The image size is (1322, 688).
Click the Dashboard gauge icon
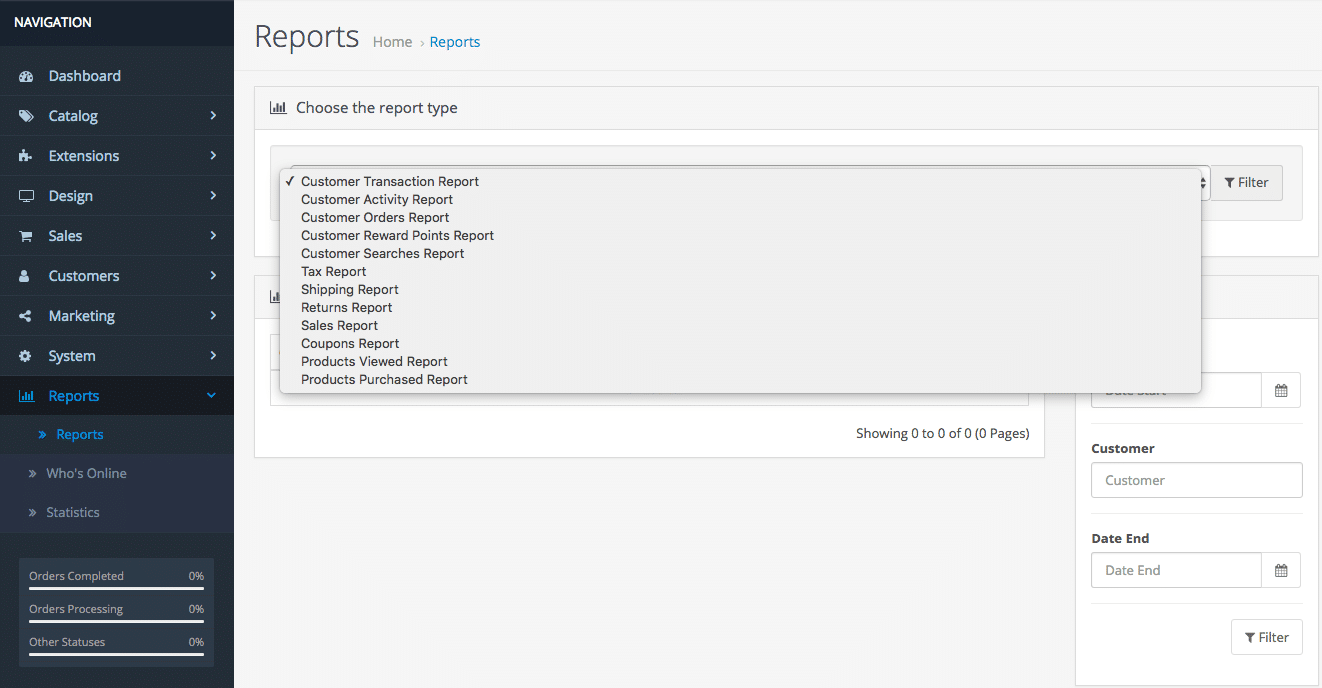[x=26, y=76]
